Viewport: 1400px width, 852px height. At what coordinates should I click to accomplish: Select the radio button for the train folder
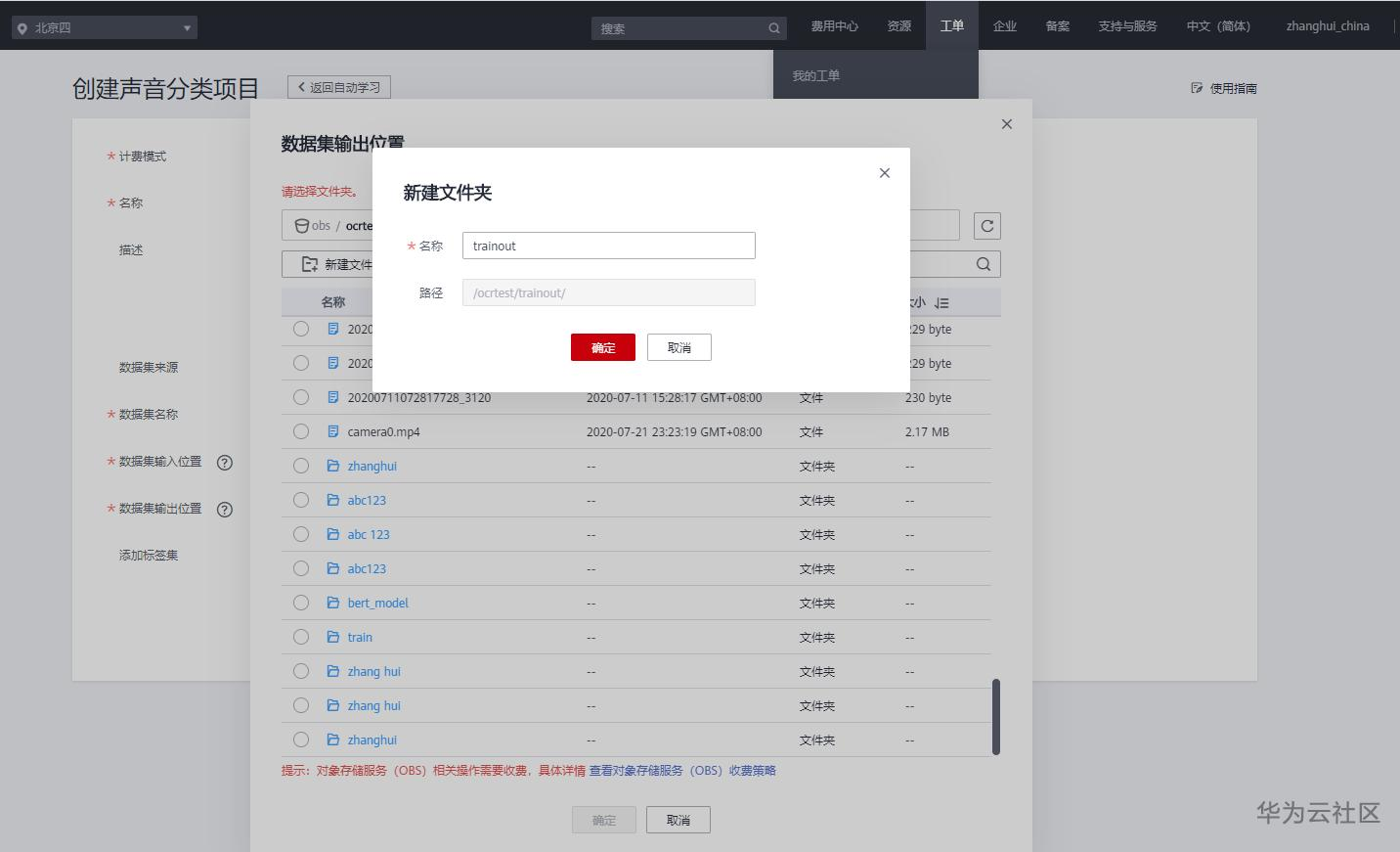[301, 637]
